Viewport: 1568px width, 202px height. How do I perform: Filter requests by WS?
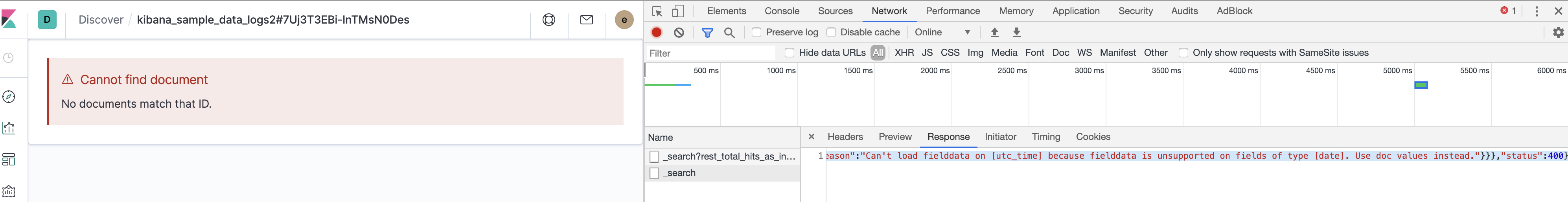[1084, 53]
